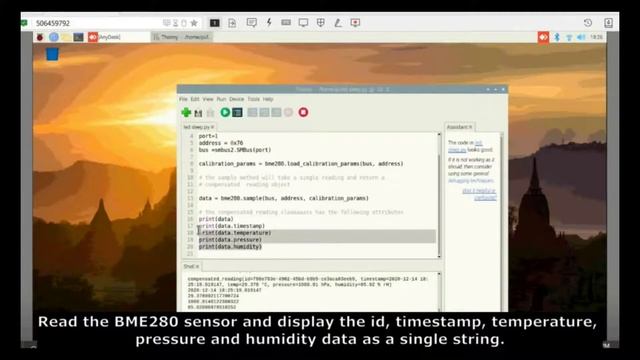Open Thonny Tools menu
The image size is (640, 360).
click(253, 99)
